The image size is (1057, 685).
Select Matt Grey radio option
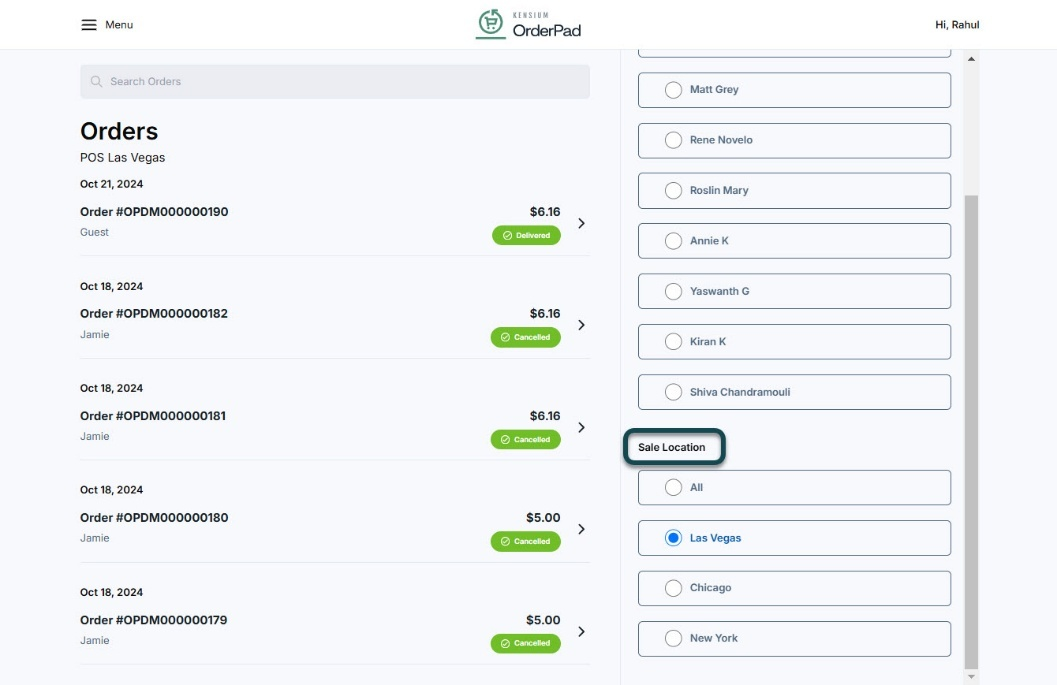pyautogui.click(x=674, y=90)
